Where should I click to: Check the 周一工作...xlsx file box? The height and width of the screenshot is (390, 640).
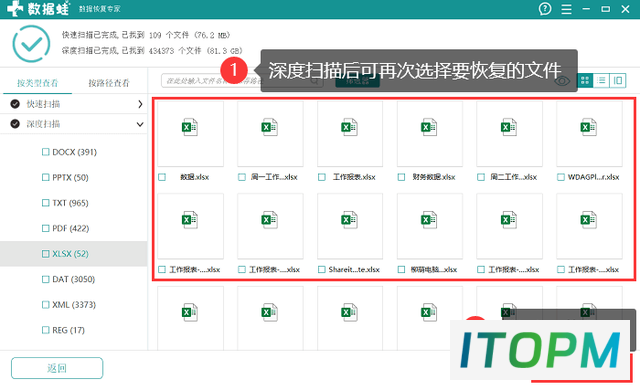tap(242, 177)
